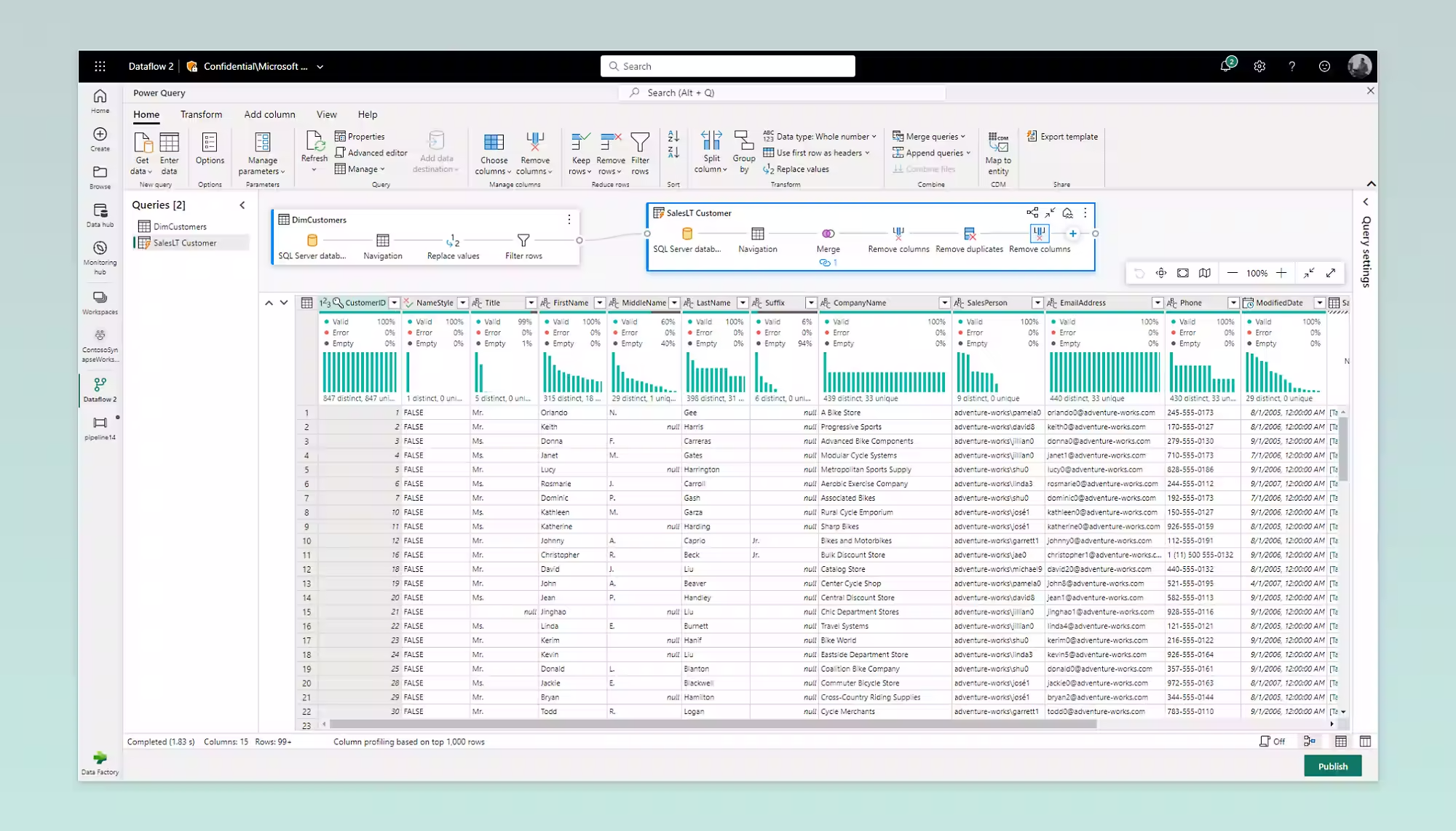Open notifications bell
The image size is (1456, 831).
(1227, 66)
